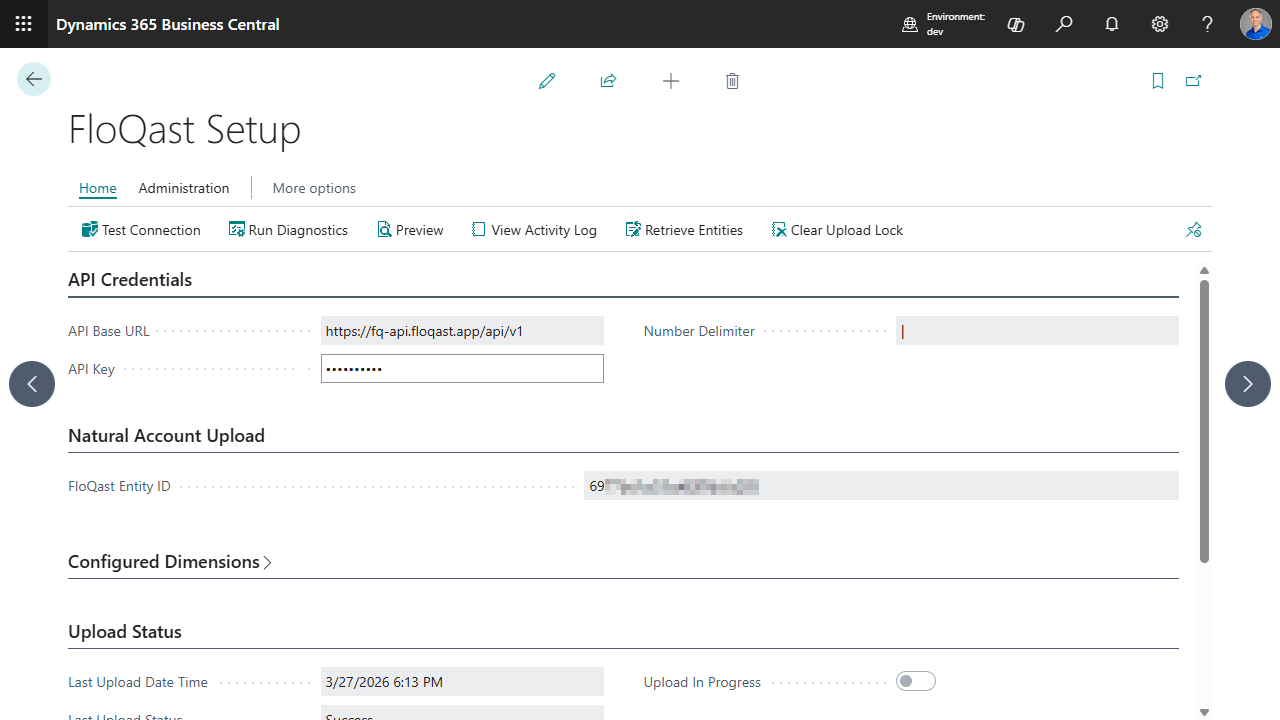This screenshot has width=1280, height=720.
Task: Switch to the Administration tab
Action: coord(184,188)
